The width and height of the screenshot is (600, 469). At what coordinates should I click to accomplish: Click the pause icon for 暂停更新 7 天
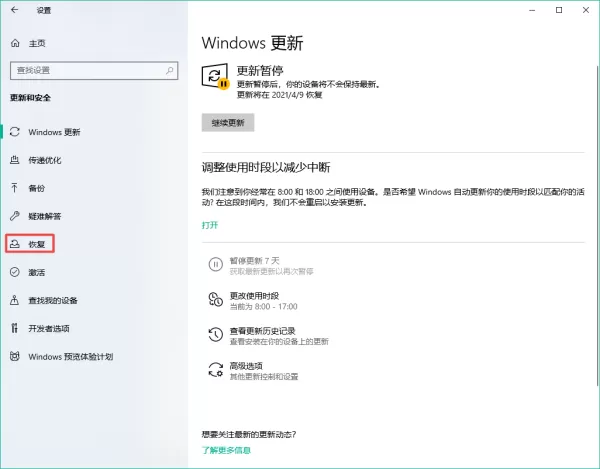[x=215, y=264]
